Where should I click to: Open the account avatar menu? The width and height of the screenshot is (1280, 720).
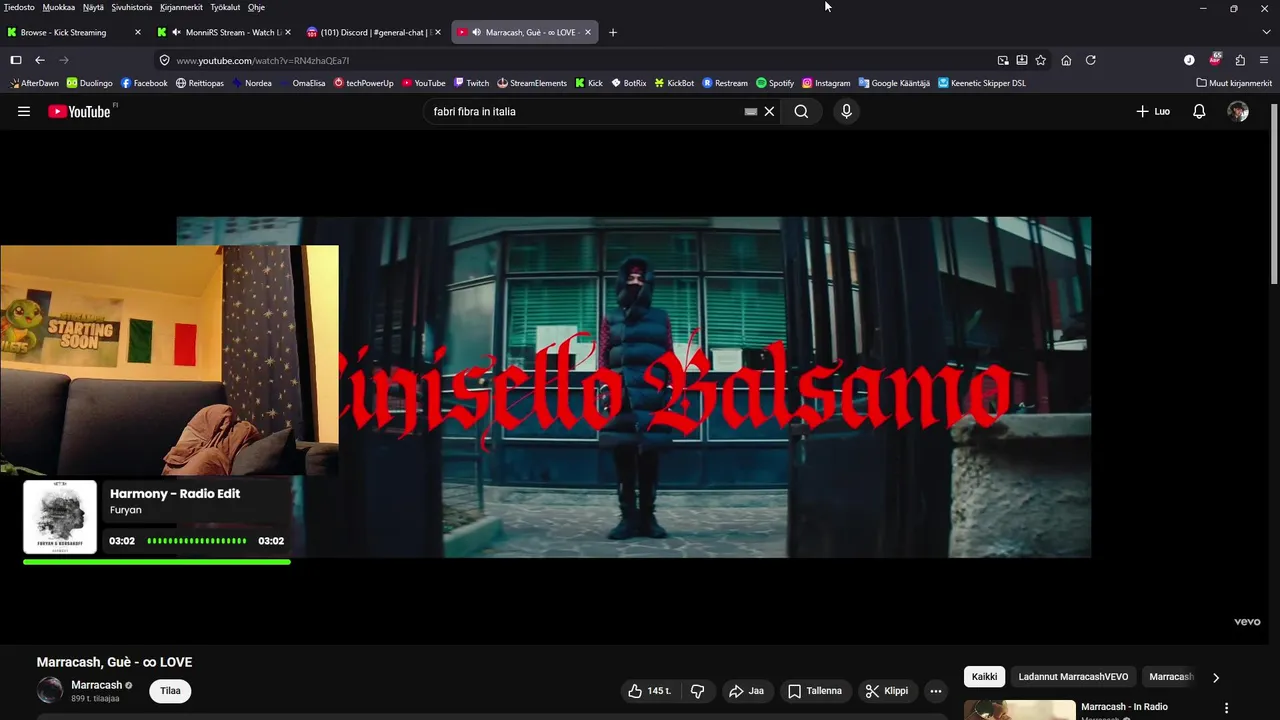(1238, 112)
